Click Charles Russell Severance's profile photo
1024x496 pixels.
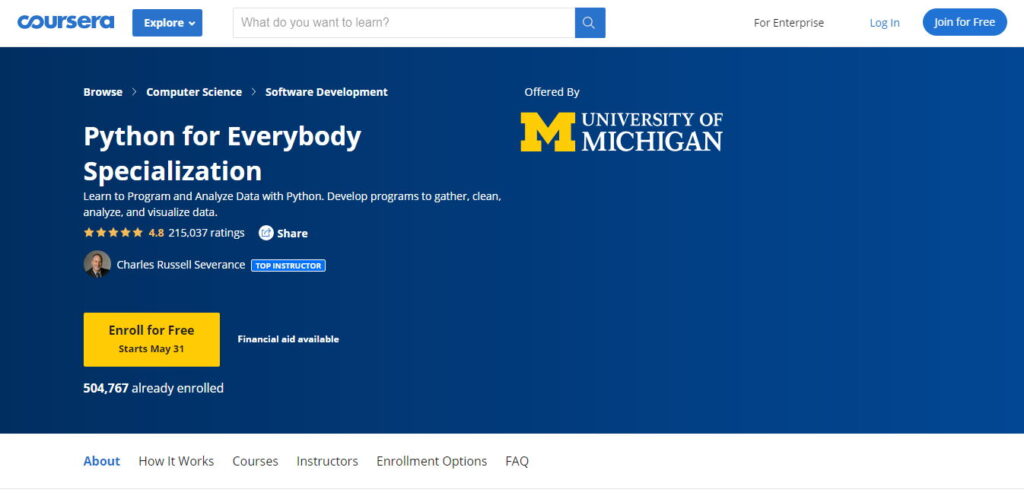[x=97, y=264]
